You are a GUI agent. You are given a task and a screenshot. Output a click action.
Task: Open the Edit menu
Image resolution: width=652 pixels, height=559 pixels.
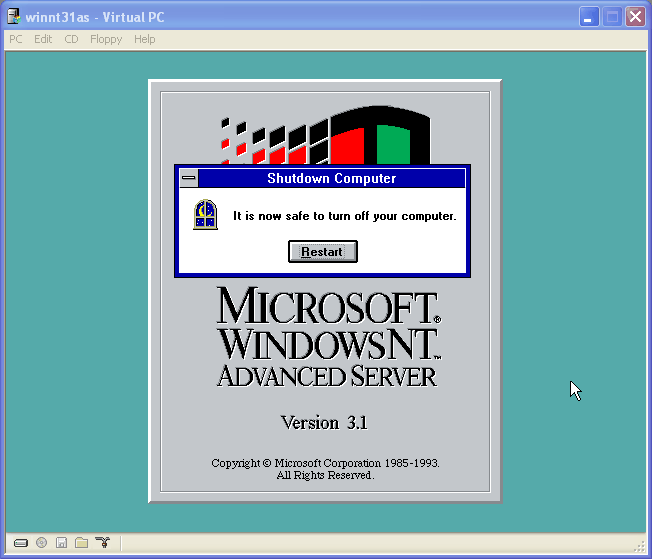click(43, 39)
